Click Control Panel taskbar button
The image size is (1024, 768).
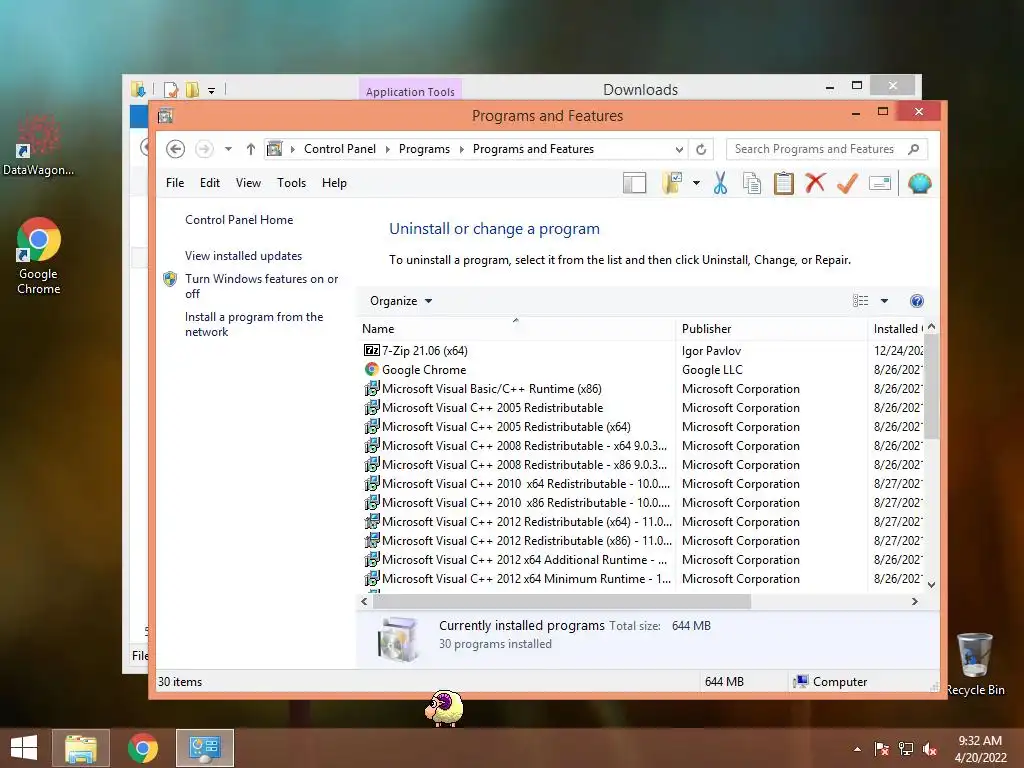(205, 748)
